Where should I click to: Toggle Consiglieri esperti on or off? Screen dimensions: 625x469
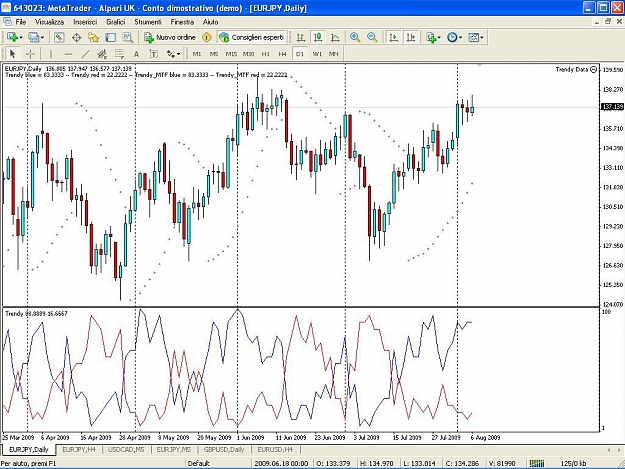[252, 37]
